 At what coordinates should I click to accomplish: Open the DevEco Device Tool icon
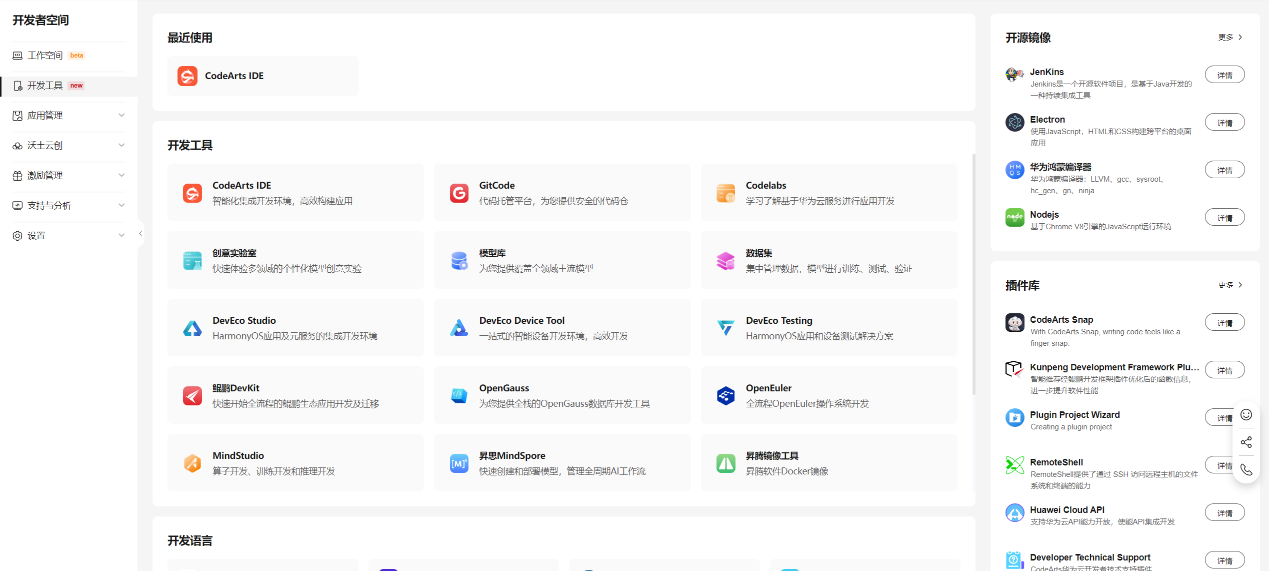(x=459, y=328)
